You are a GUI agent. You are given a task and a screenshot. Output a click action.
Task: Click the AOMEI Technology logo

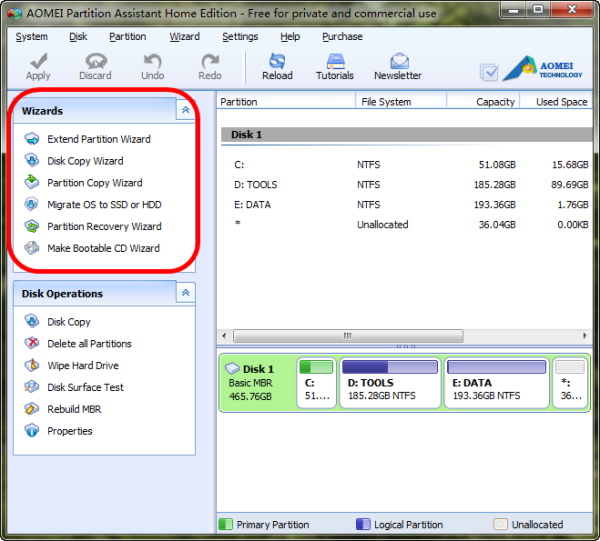pyautogui.click(x=543, y=68)
